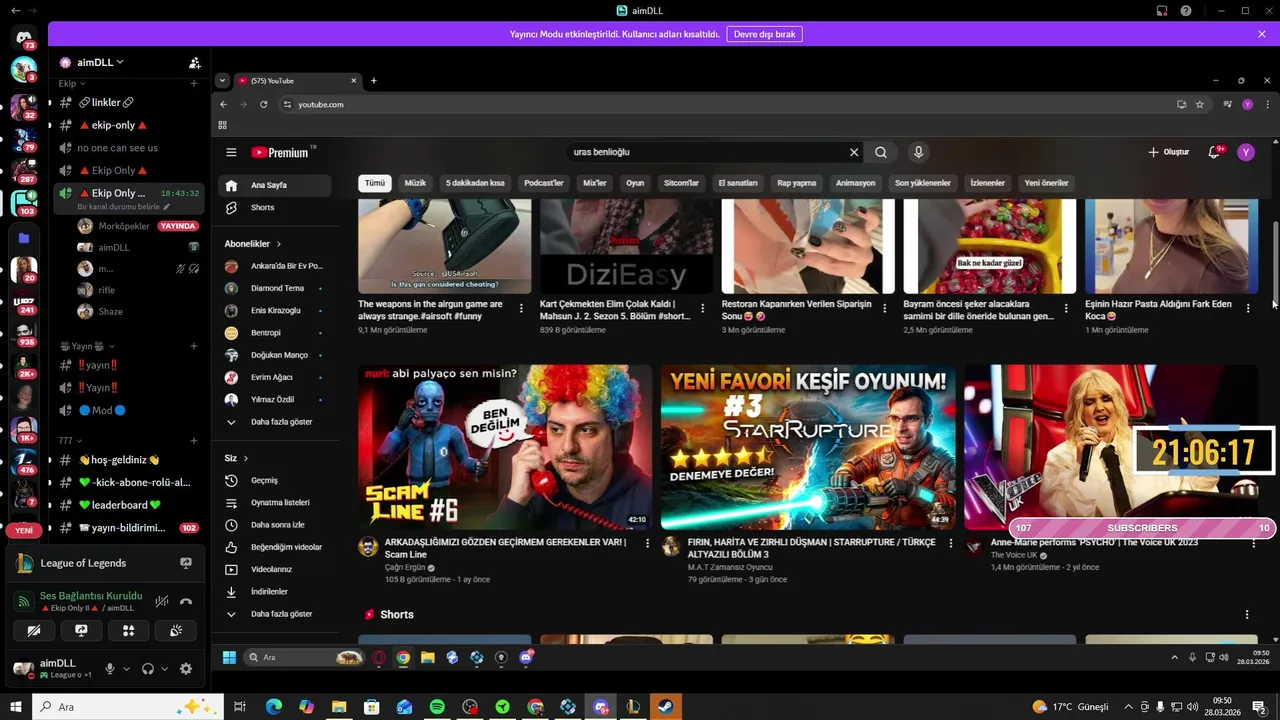This screenshot has width=1280, height=720.
Task: Expand the Abonelikler section arrow
Action: point(279,244)
